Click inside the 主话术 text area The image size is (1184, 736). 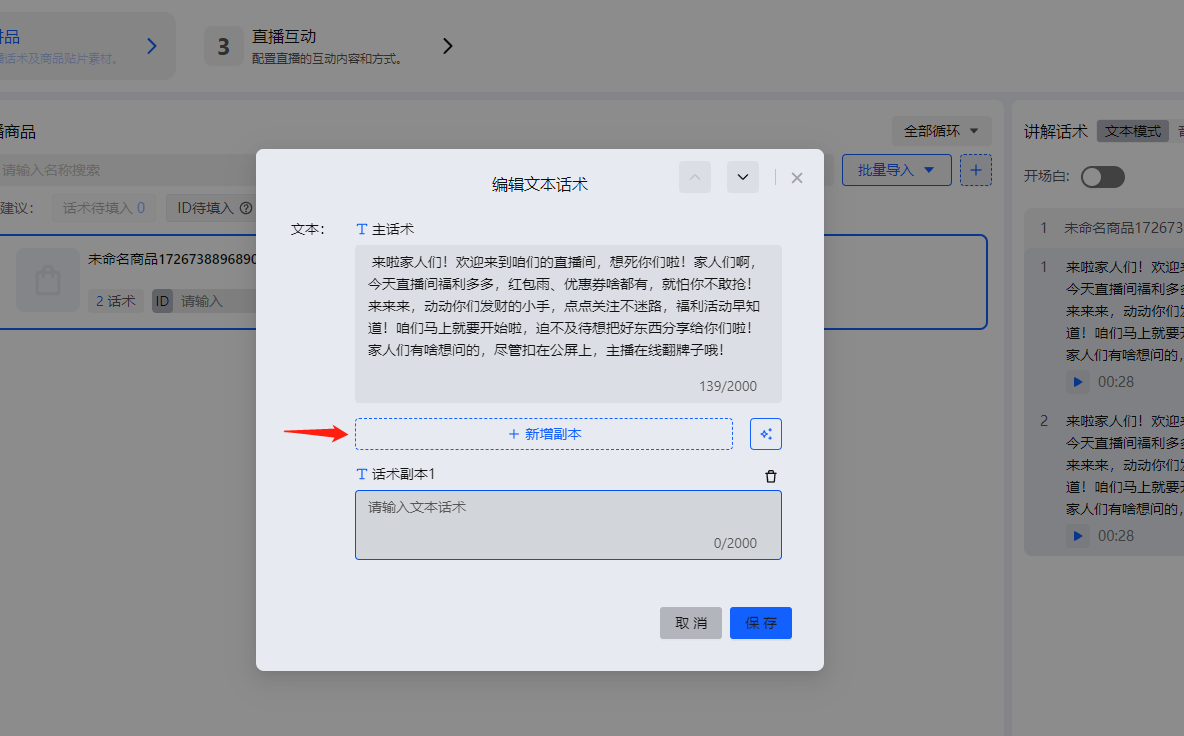tap(568, 323)
